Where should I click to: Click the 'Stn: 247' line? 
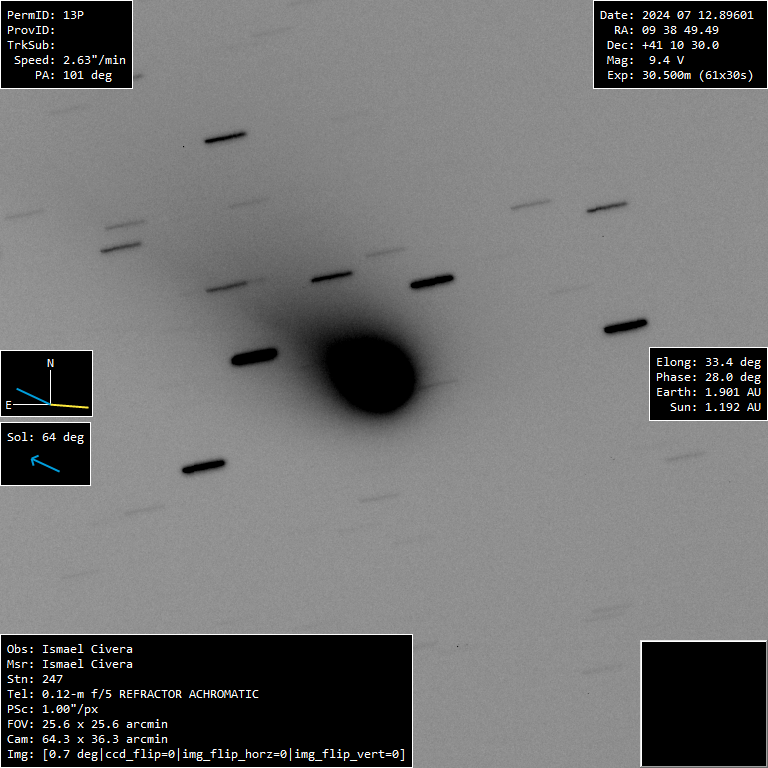click(35, 679)
